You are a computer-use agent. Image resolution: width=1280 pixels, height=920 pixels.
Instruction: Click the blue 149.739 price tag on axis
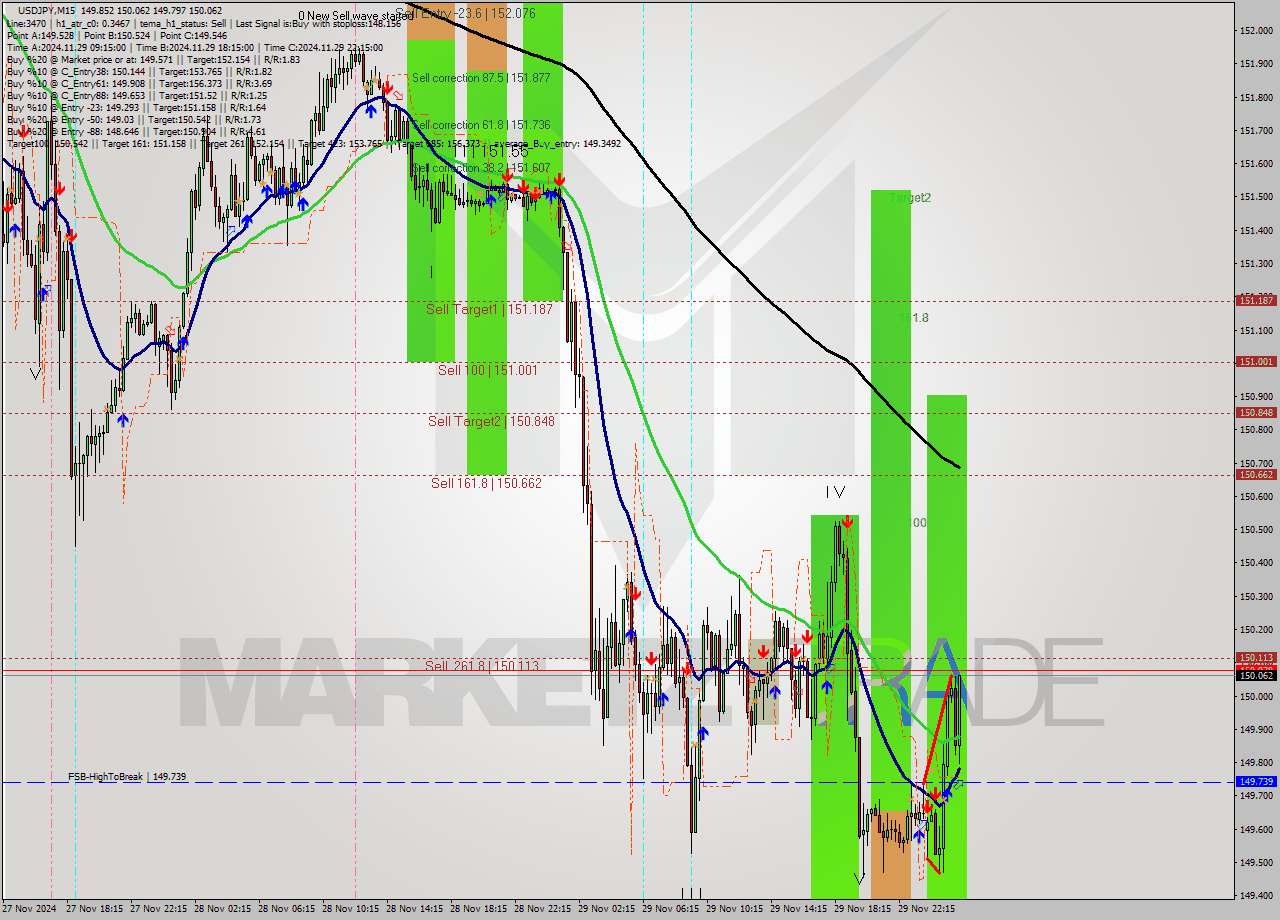(1256, 782)
